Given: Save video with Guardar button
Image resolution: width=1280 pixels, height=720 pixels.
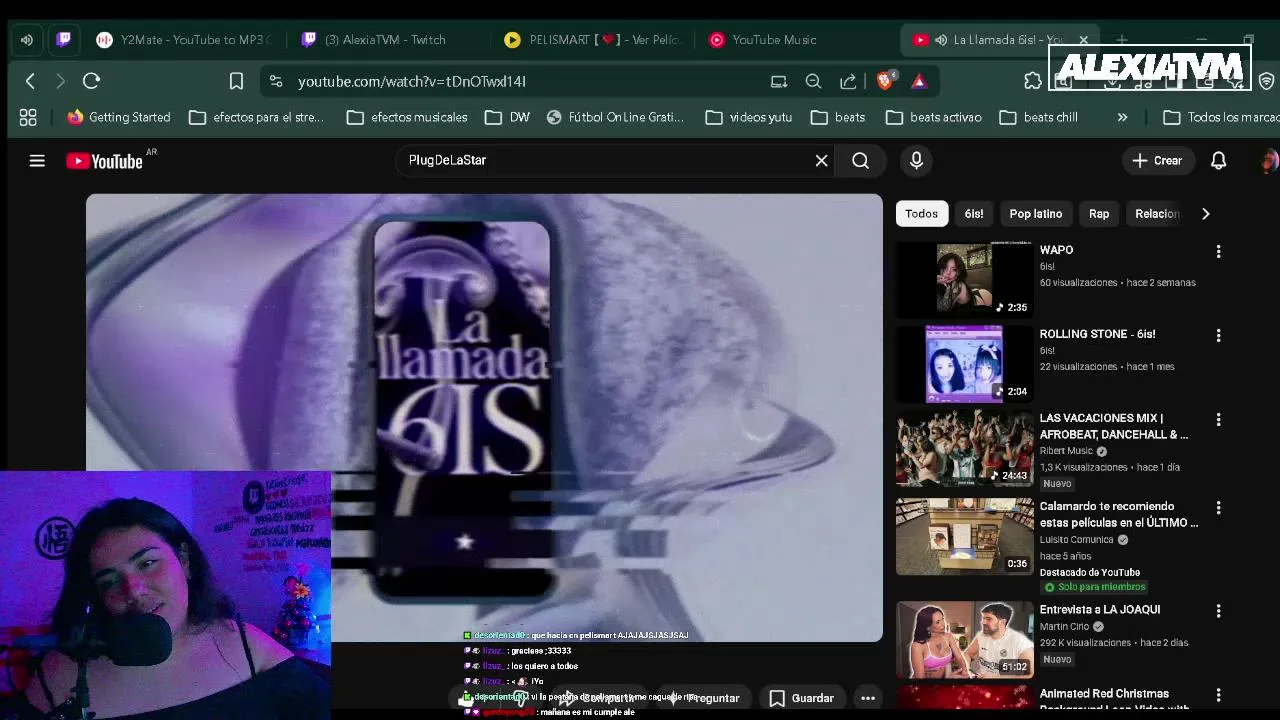Looking at the screenshot, I should [x=801, y=698].
